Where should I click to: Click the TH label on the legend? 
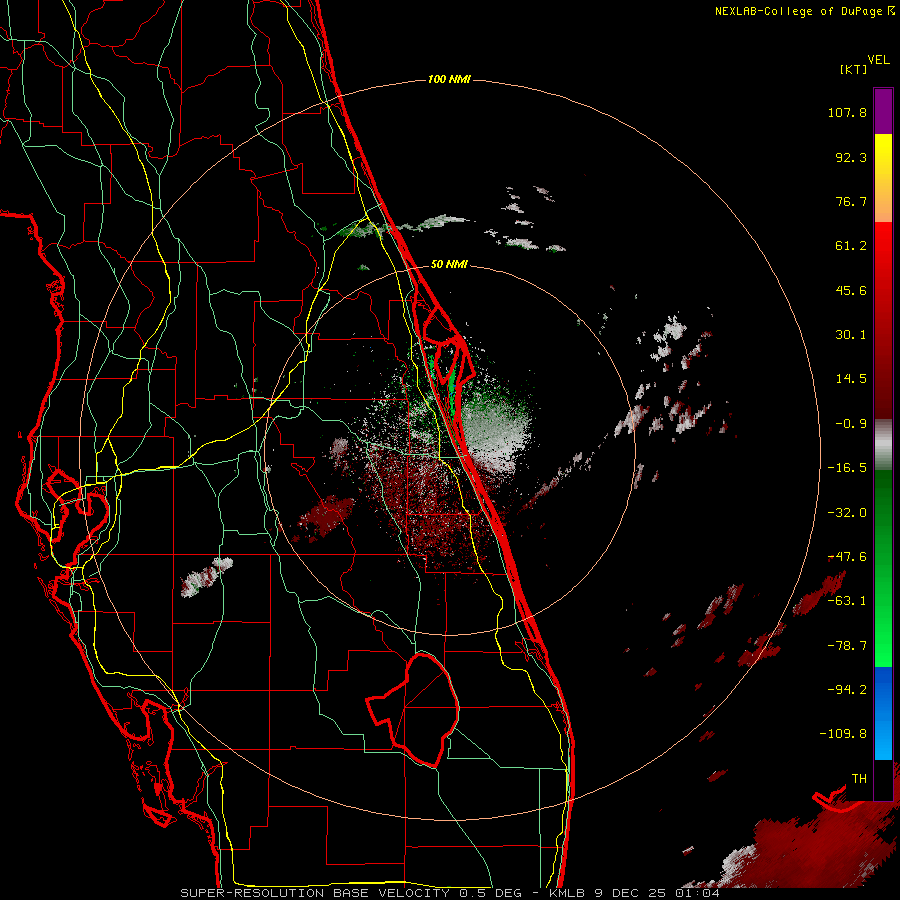click(x=859, y=778)
